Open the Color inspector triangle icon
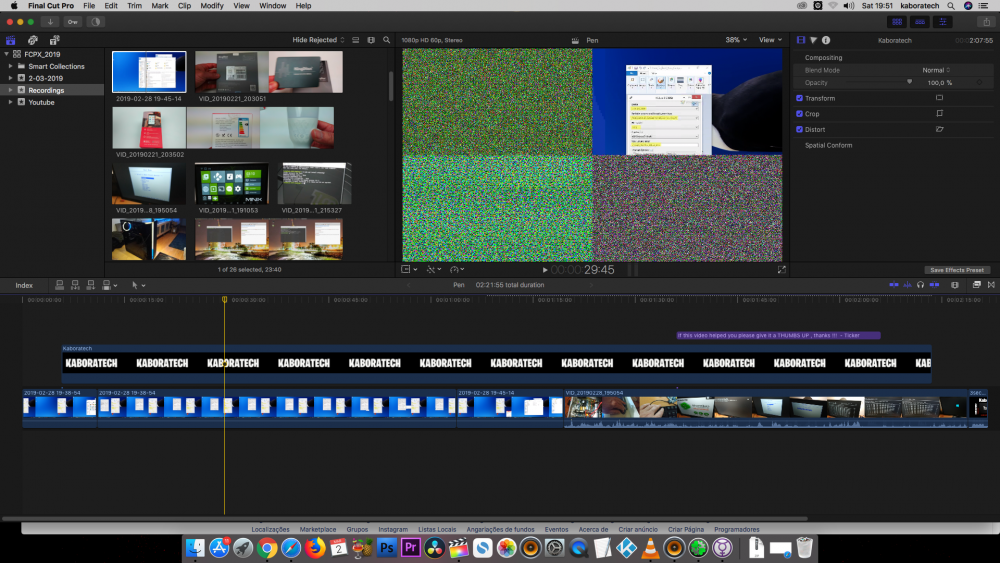Image resolution: width=1000 pixels, height=563 pixels. click(813, 40)
